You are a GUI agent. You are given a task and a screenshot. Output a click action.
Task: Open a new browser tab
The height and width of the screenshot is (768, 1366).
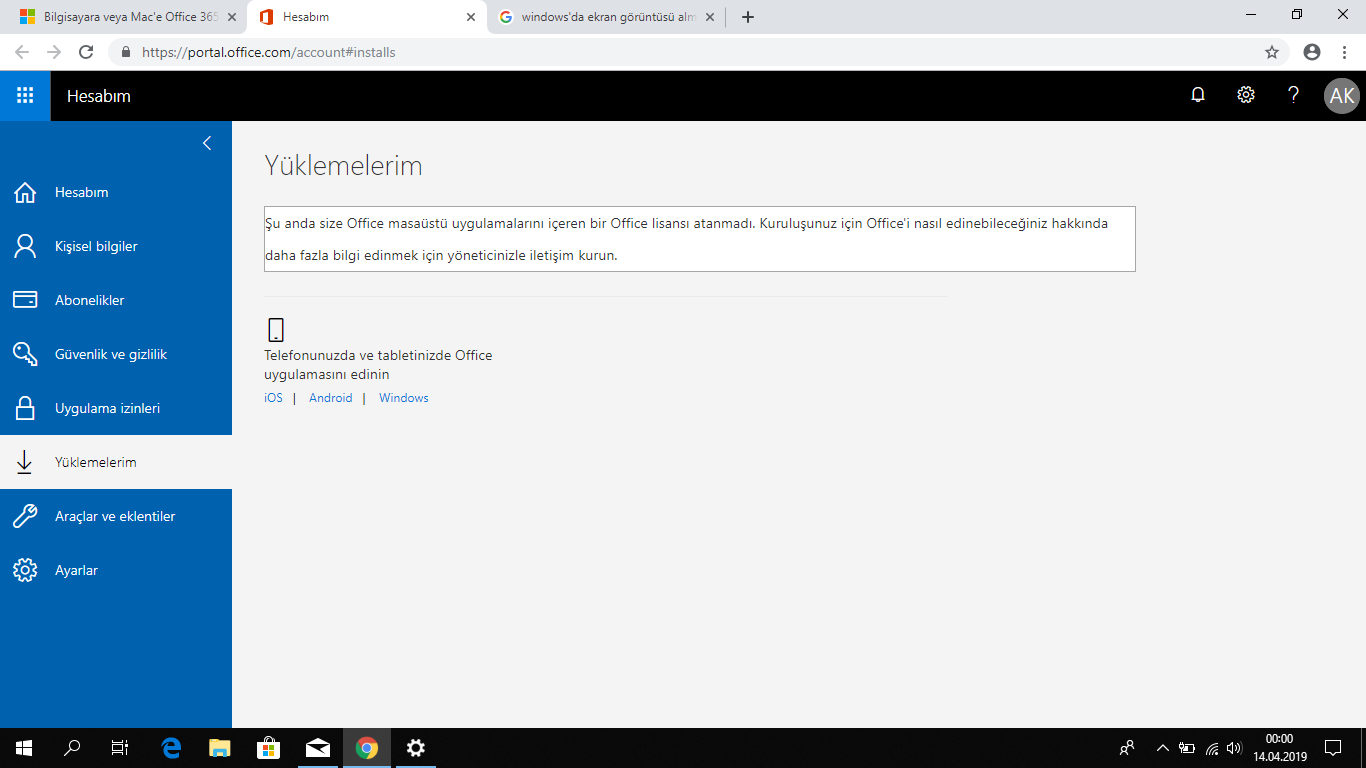click(748, 17)
